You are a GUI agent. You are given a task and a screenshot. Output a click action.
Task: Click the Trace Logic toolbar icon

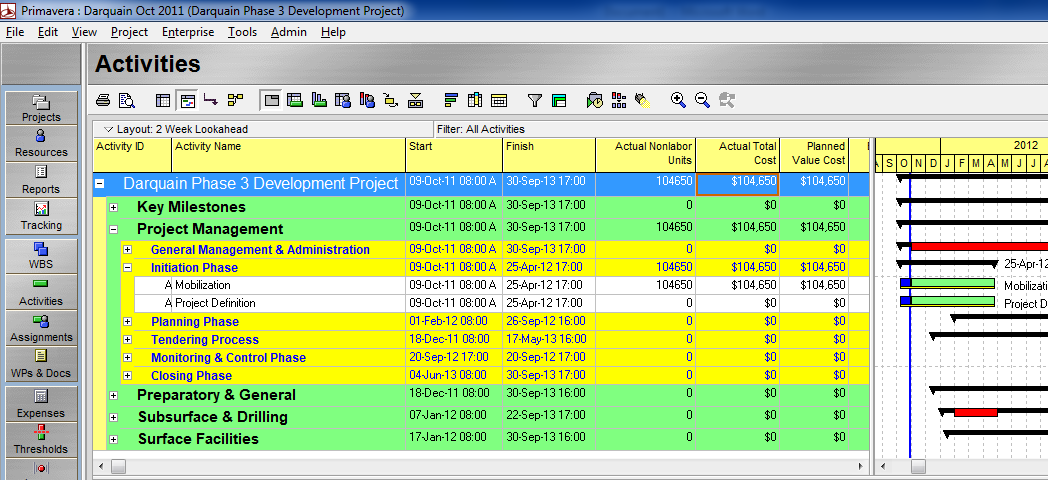point(391,100)
